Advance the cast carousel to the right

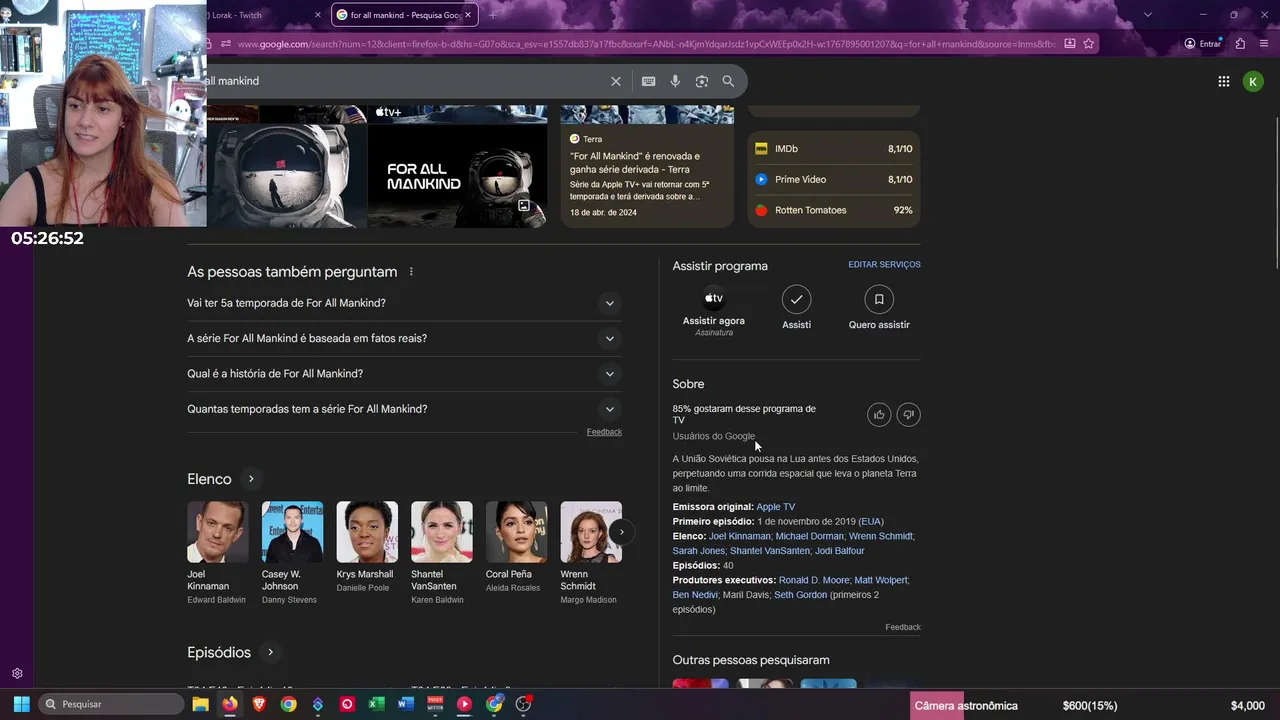[621, 532]
